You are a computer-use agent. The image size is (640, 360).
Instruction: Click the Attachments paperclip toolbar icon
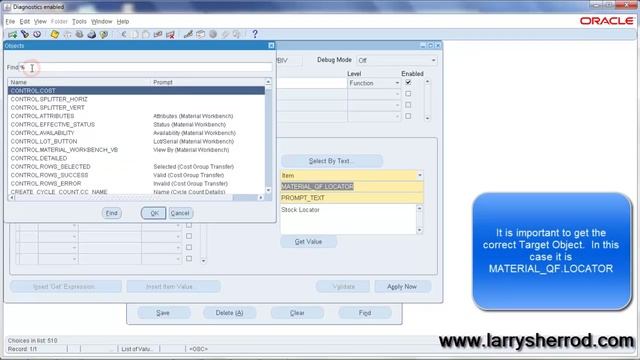pos(225,34)
